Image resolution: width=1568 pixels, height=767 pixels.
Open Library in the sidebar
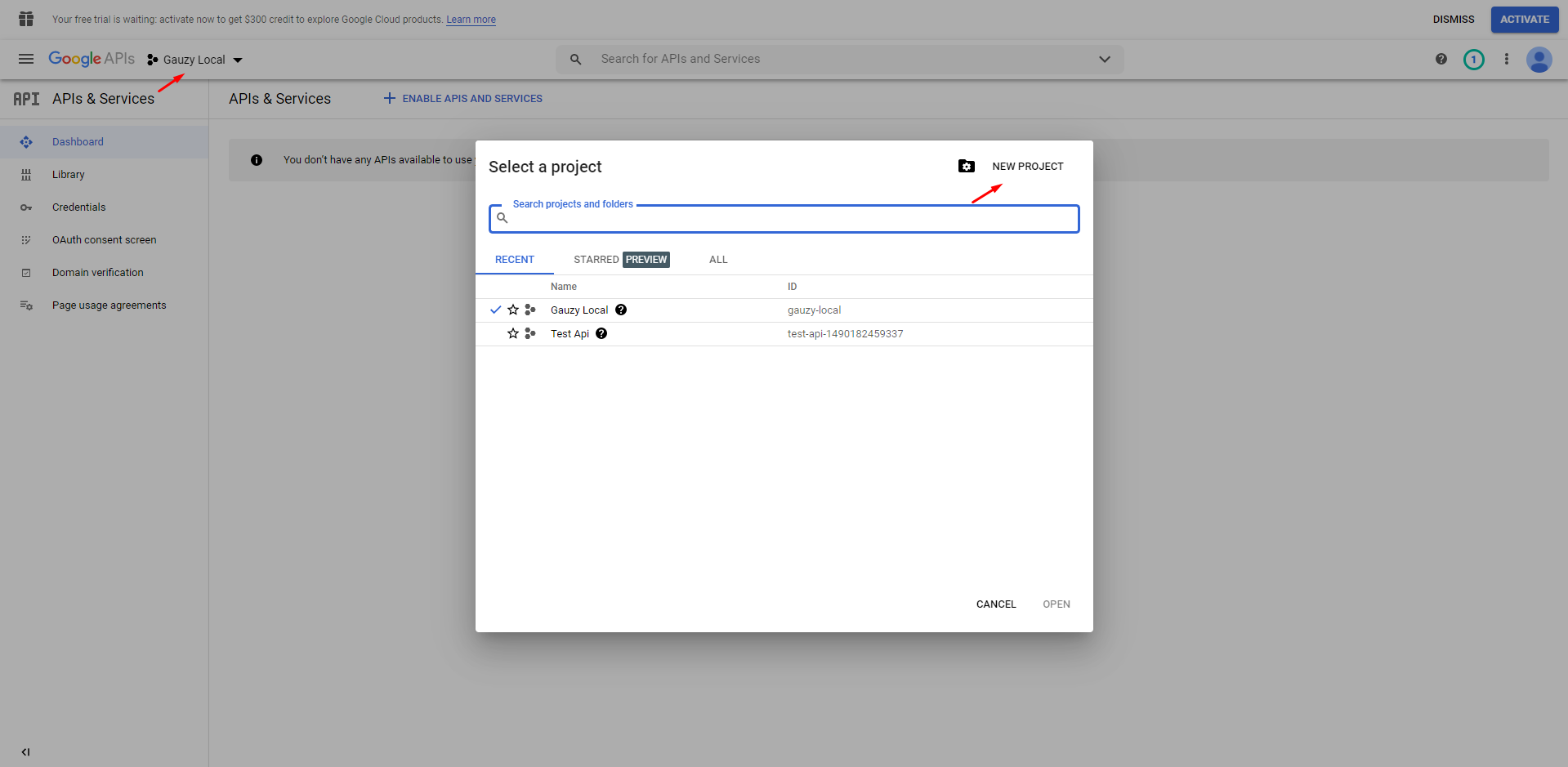click(105, 175)
